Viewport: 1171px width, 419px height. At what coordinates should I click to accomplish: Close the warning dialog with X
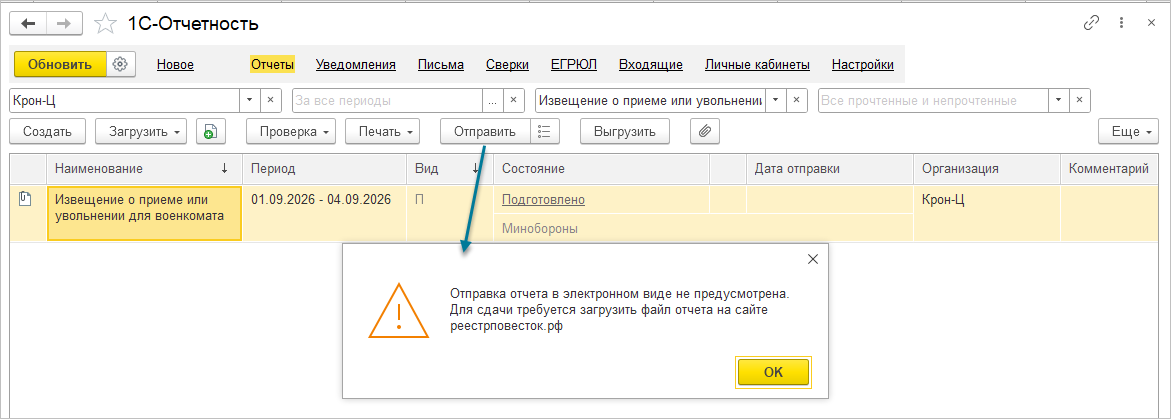tap(813, 259)
